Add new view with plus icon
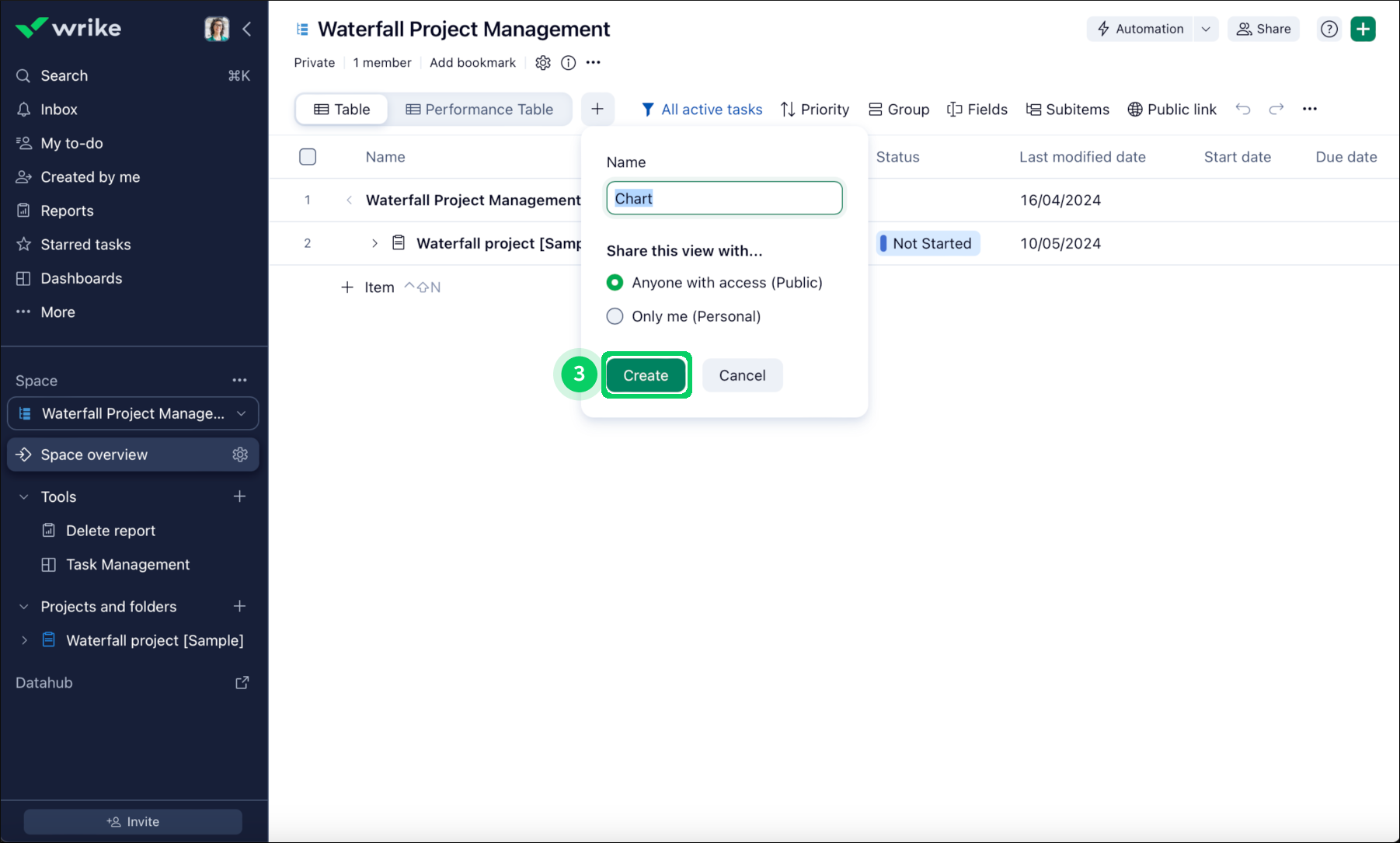The width and height of the screenshot is (1400, 843). (x=597, y=110)
